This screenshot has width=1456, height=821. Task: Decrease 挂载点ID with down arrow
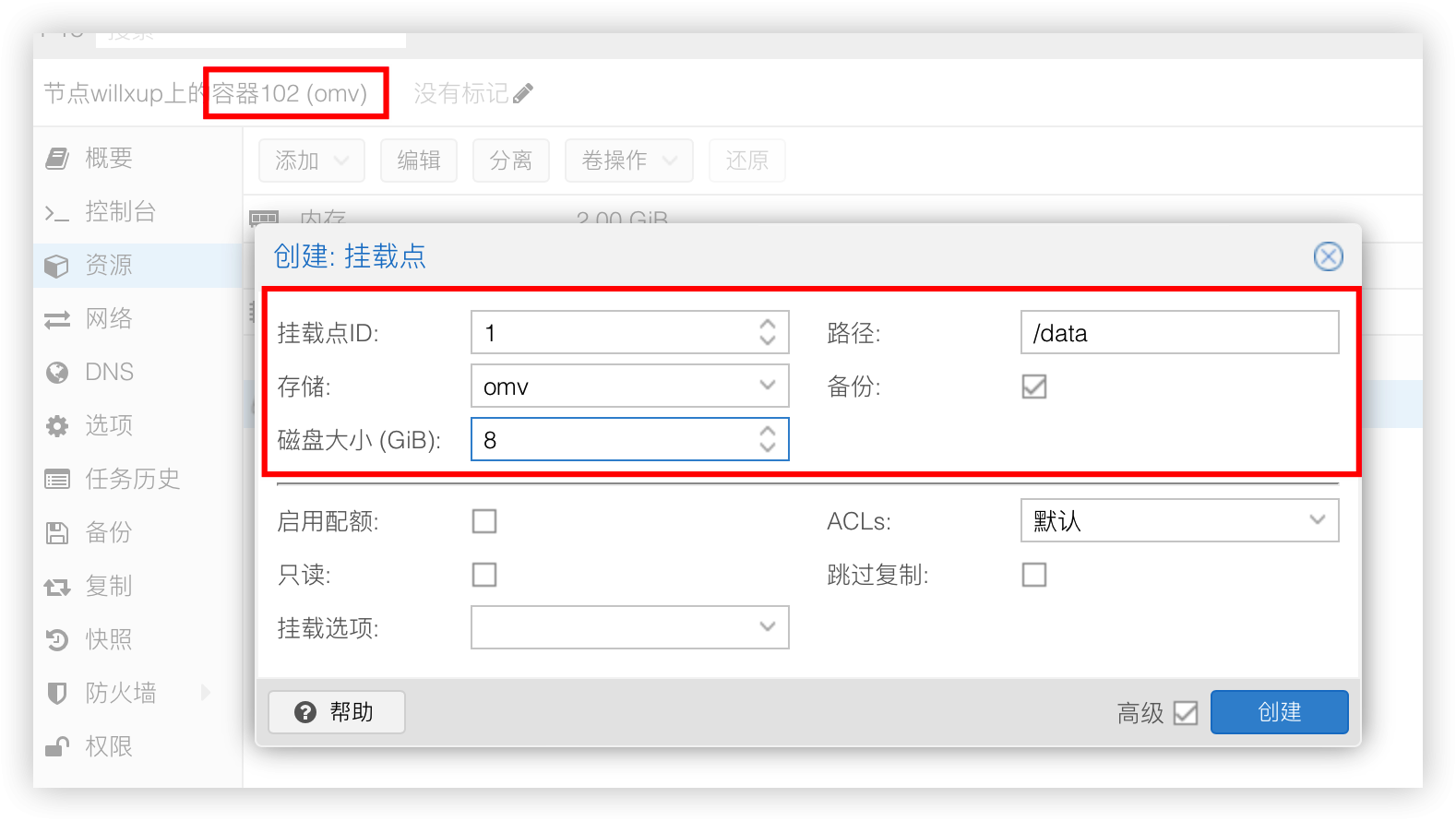click(x=768, y=339)
